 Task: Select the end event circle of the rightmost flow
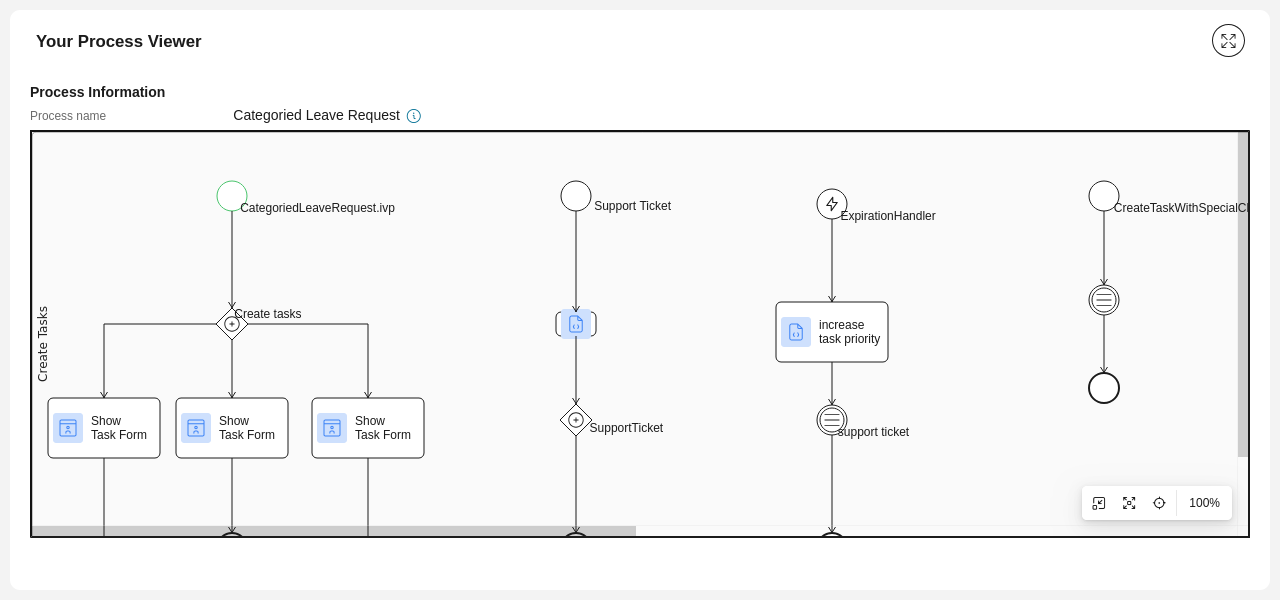[x=1104, y=388]
